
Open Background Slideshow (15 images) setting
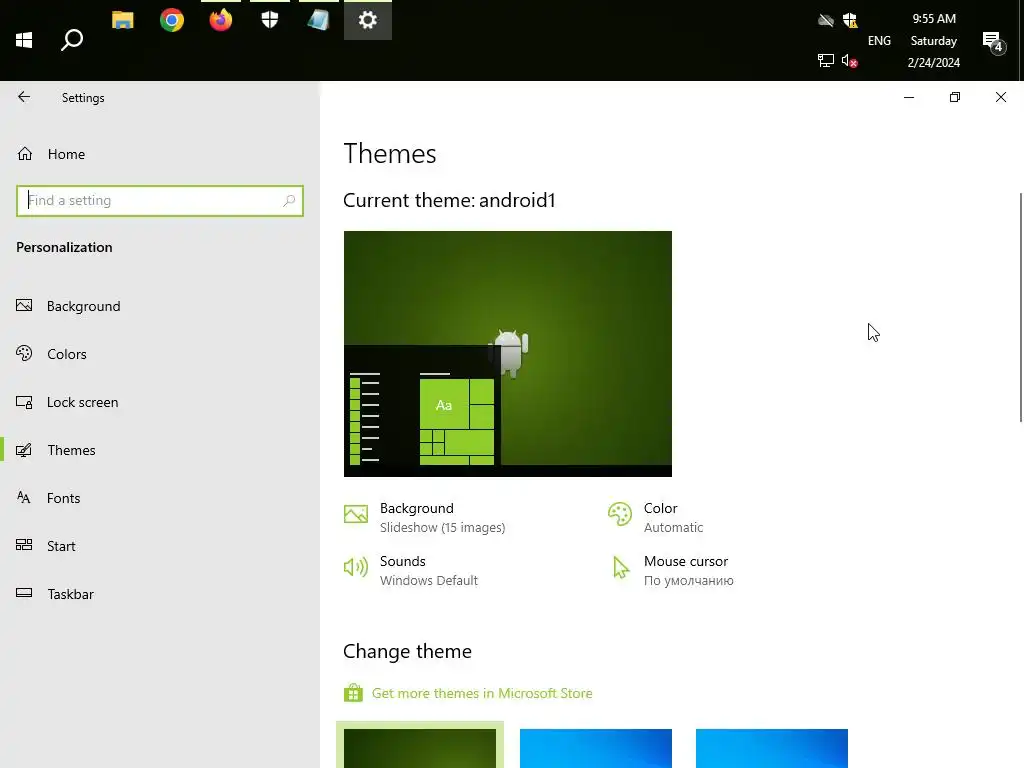click(425, 517)
